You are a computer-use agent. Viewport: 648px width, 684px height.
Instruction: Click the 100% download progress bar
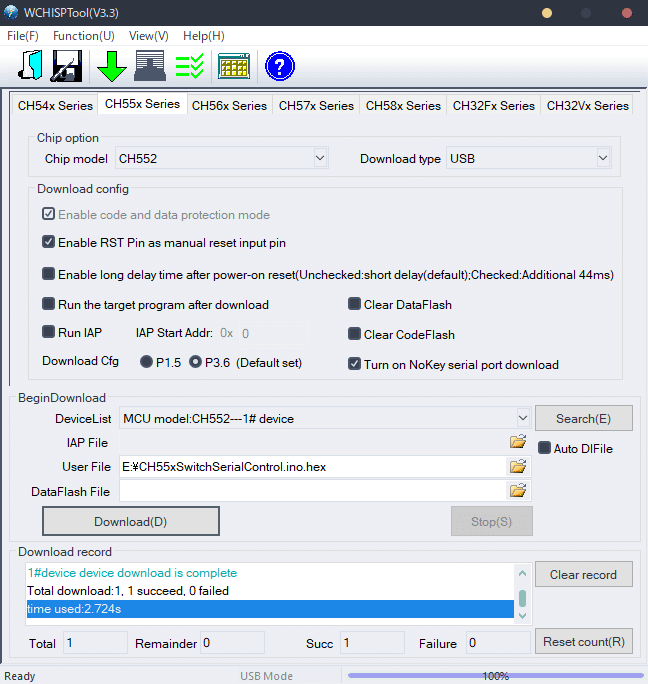[x=496, y=676]
